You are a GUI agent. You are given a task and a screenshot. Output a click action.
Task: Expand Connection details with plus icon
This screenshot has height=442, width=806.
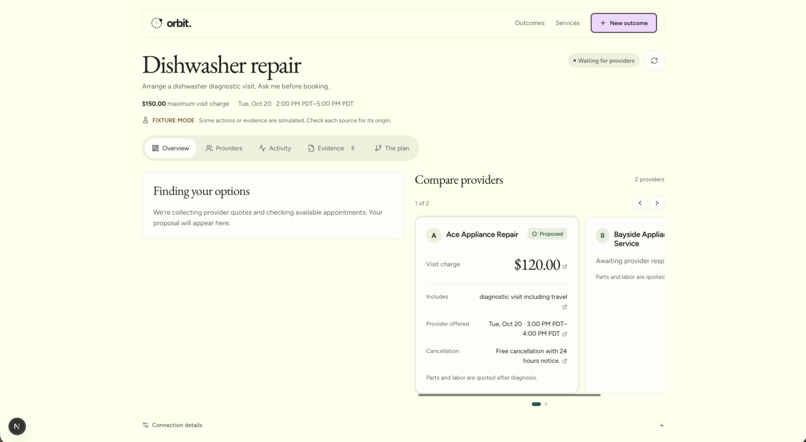click(662, 426)
